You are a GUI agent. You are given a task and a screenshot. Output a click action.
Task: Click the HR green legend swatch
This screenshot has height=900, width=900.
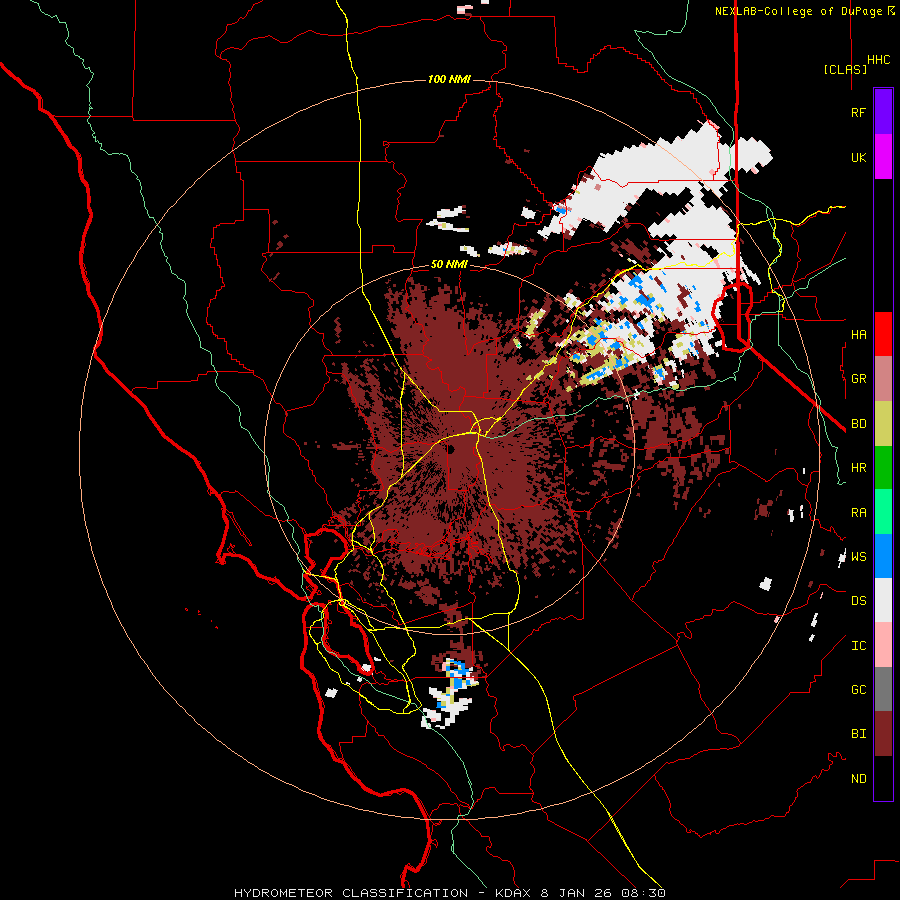[883, 467]
